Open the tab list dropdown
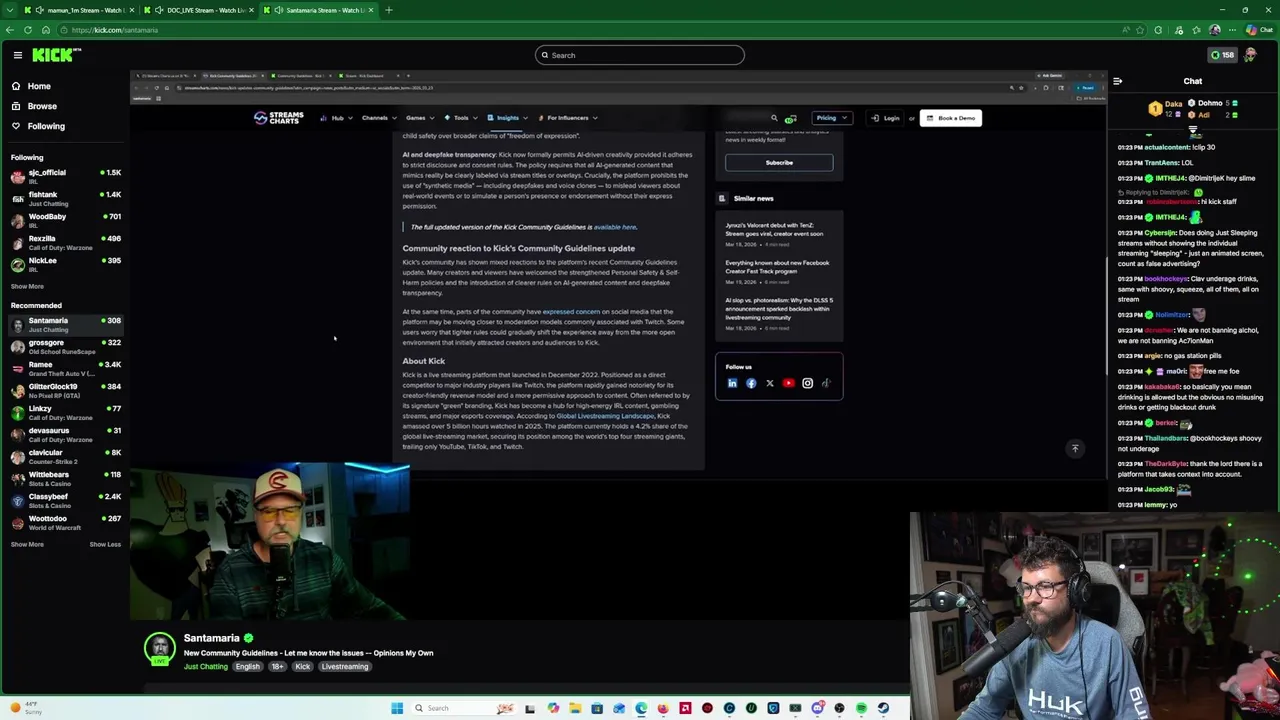The width and height of the screenshot is (1280, 720). coord(10,10)
